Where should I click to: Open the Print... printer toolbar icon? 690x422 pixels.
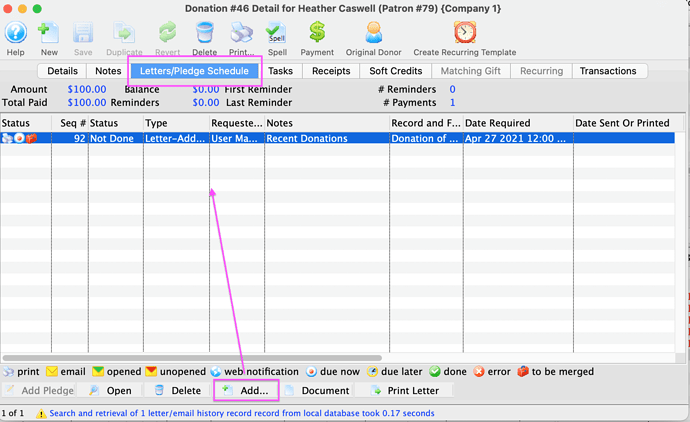pyautogui.click(x=242, y=33)
